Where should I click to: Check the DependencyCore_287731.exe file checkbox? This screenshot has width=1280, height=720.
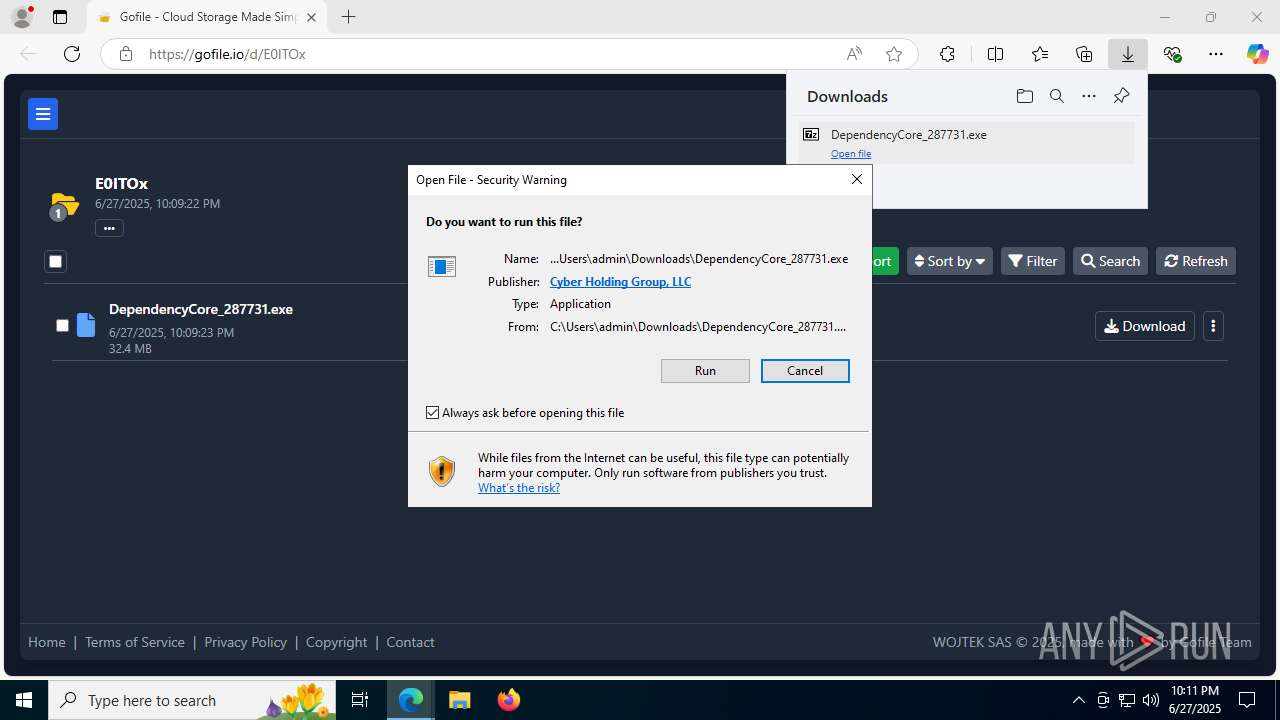pos(62,325)
